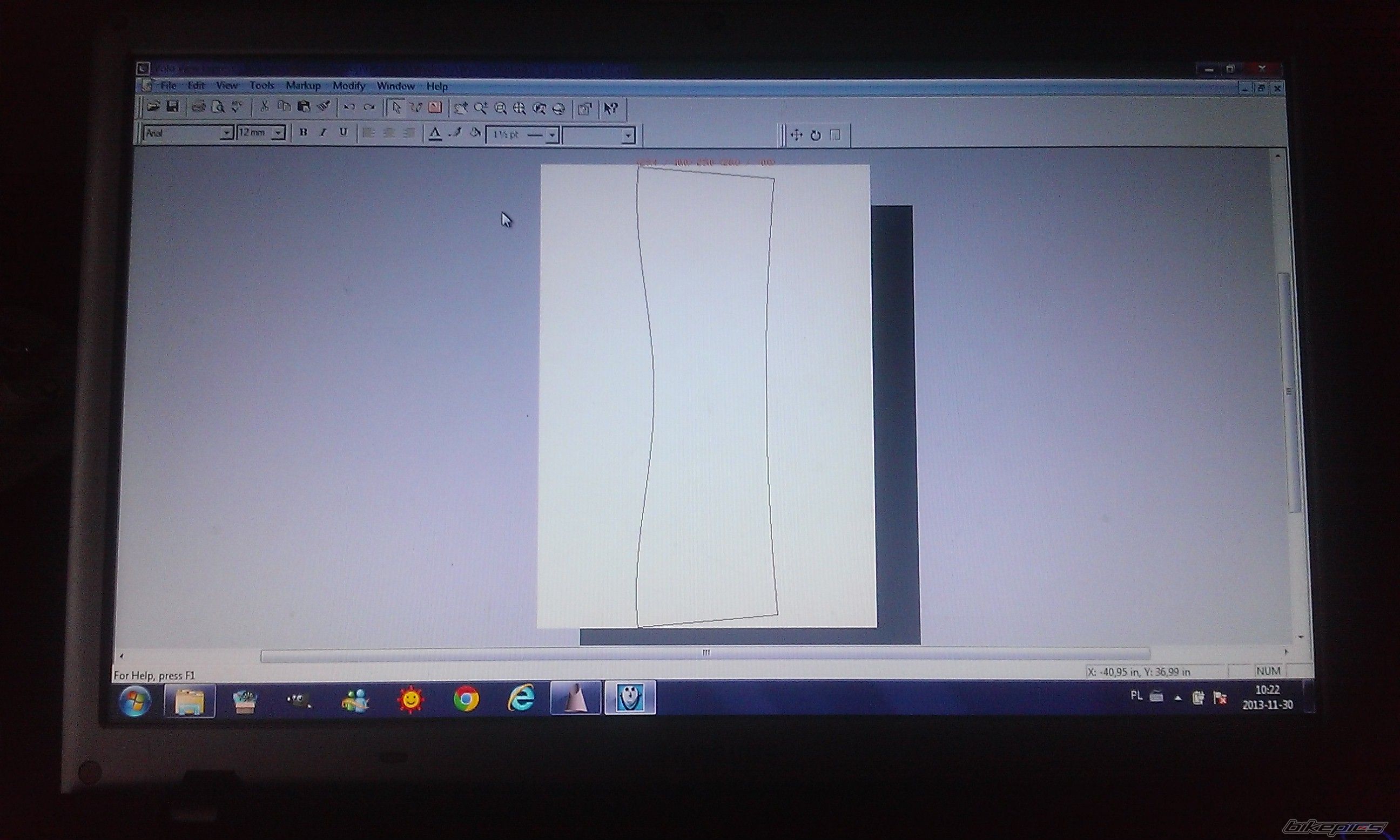This screenshot has height=840, width=1400.
Task: Open the 12 mm font size dropdown
Action: [x=278, y=133]
